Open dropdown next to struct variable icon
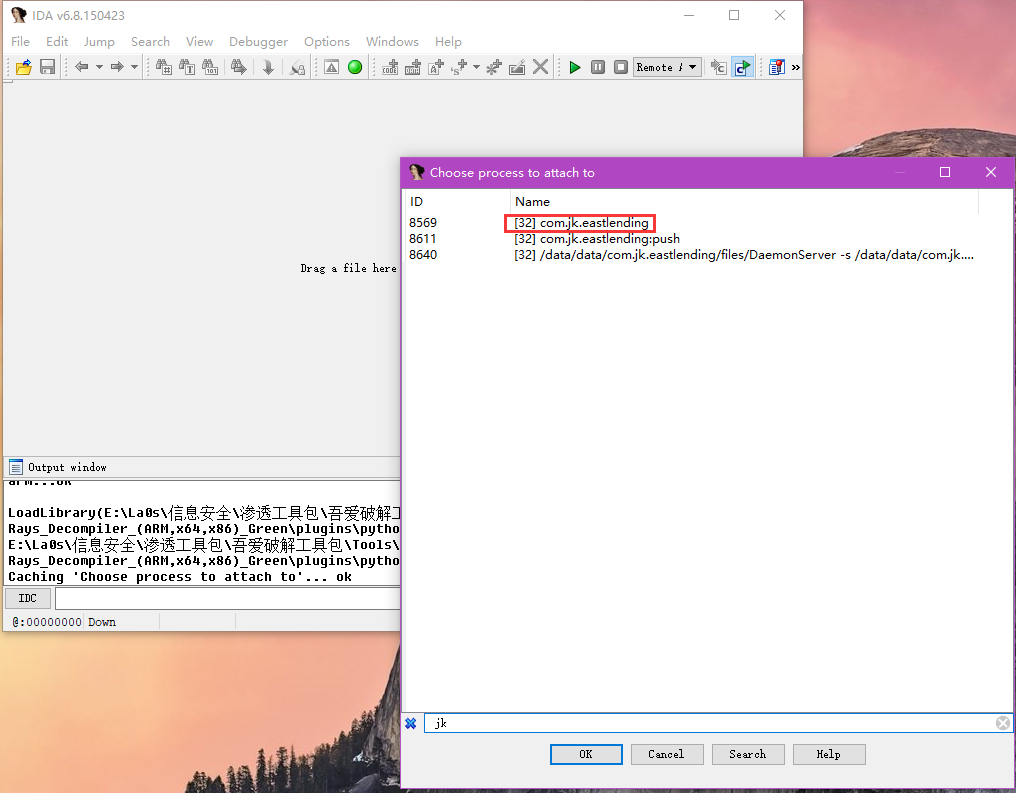The image size is (1016, 793). [476, 67]
